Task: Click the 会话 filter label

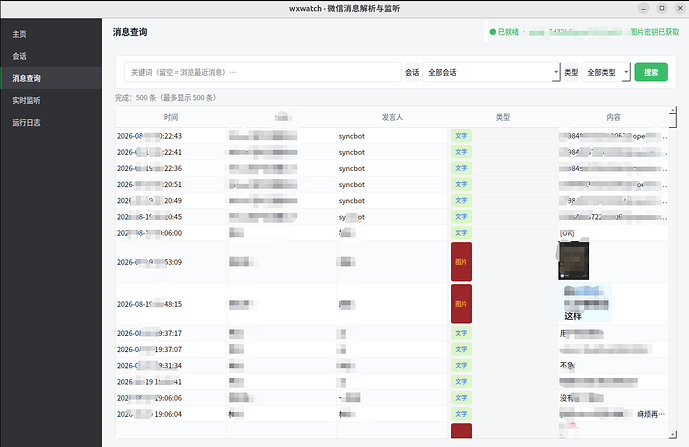Action: [412, 73]
